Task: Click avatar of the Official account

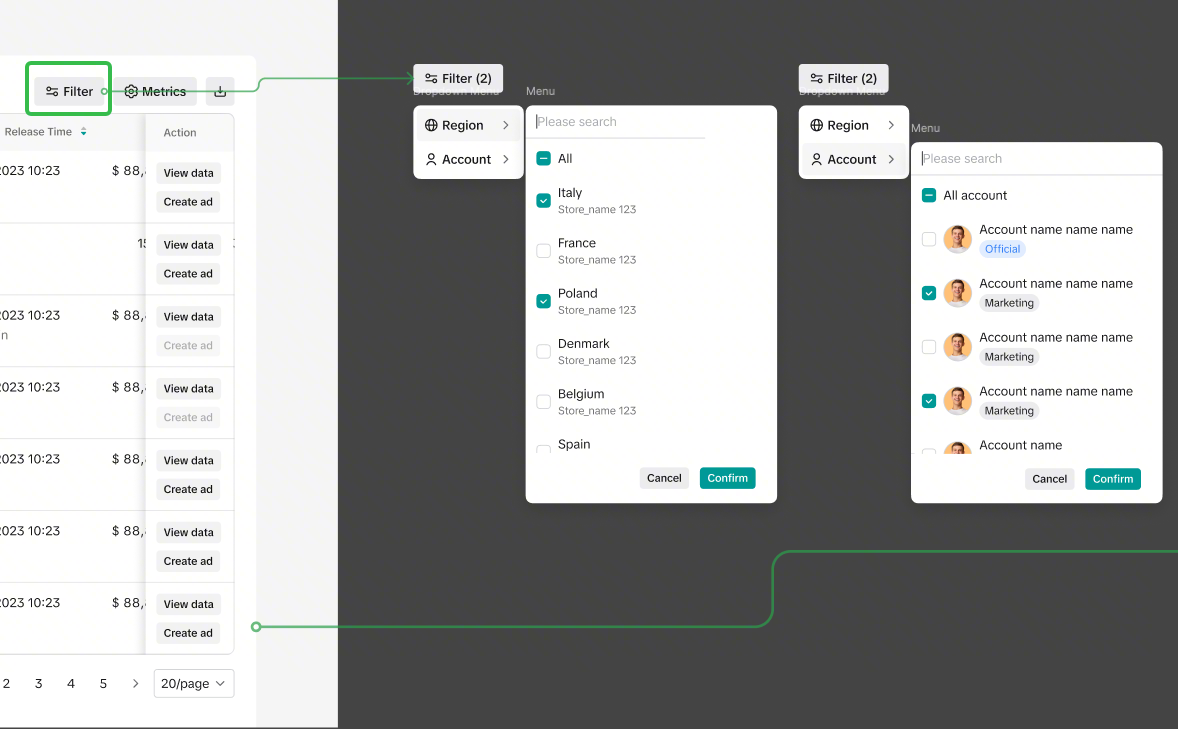Action: point(957,239)
